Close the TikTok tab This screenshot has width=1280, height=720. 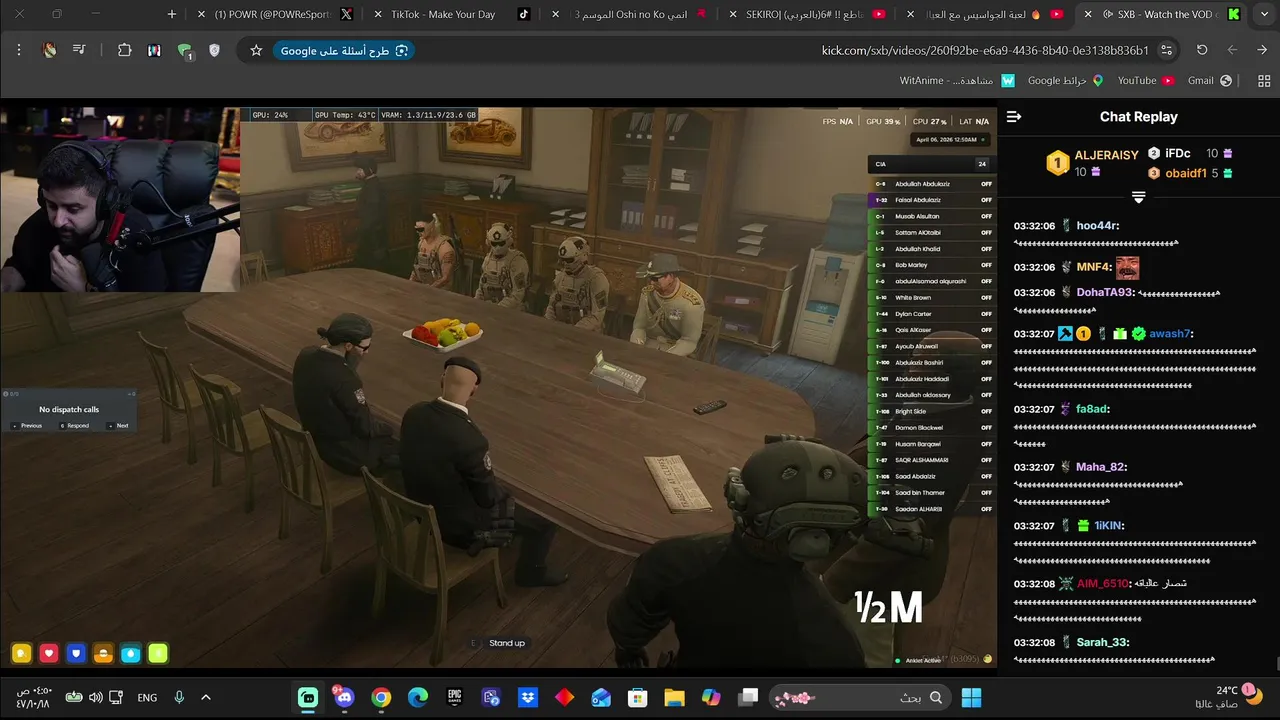point(377,14)
